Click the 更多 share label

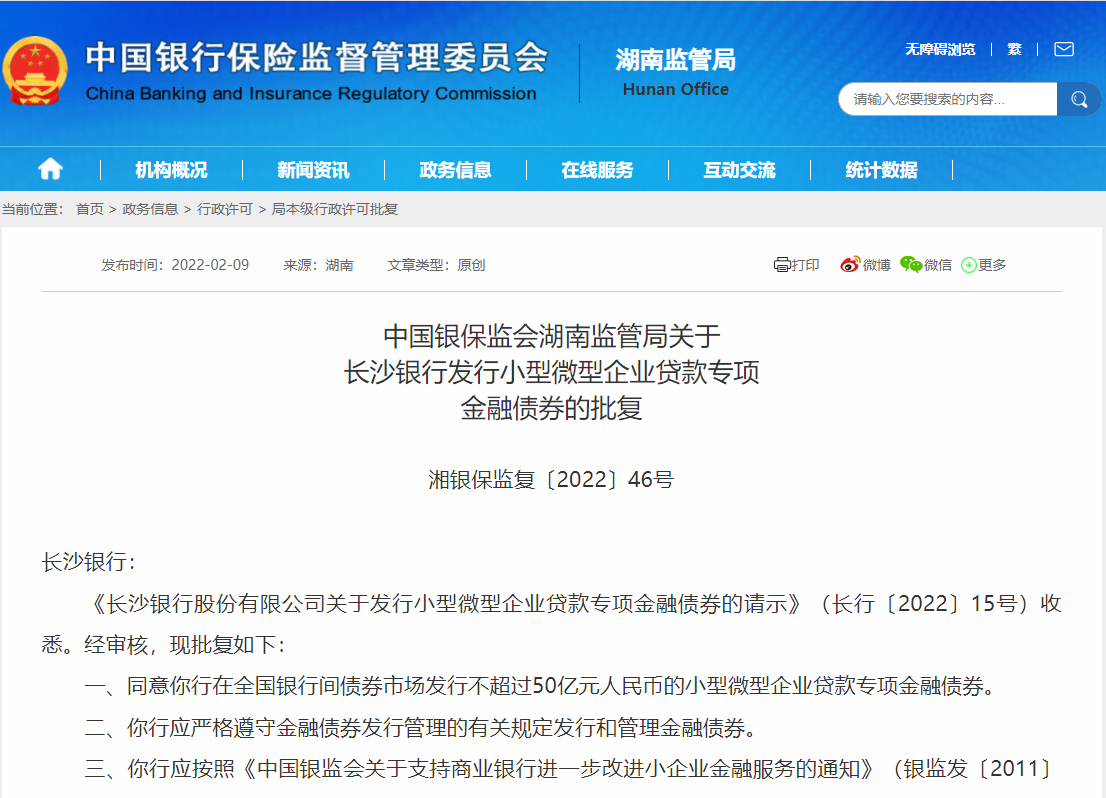tap(992, 265)
